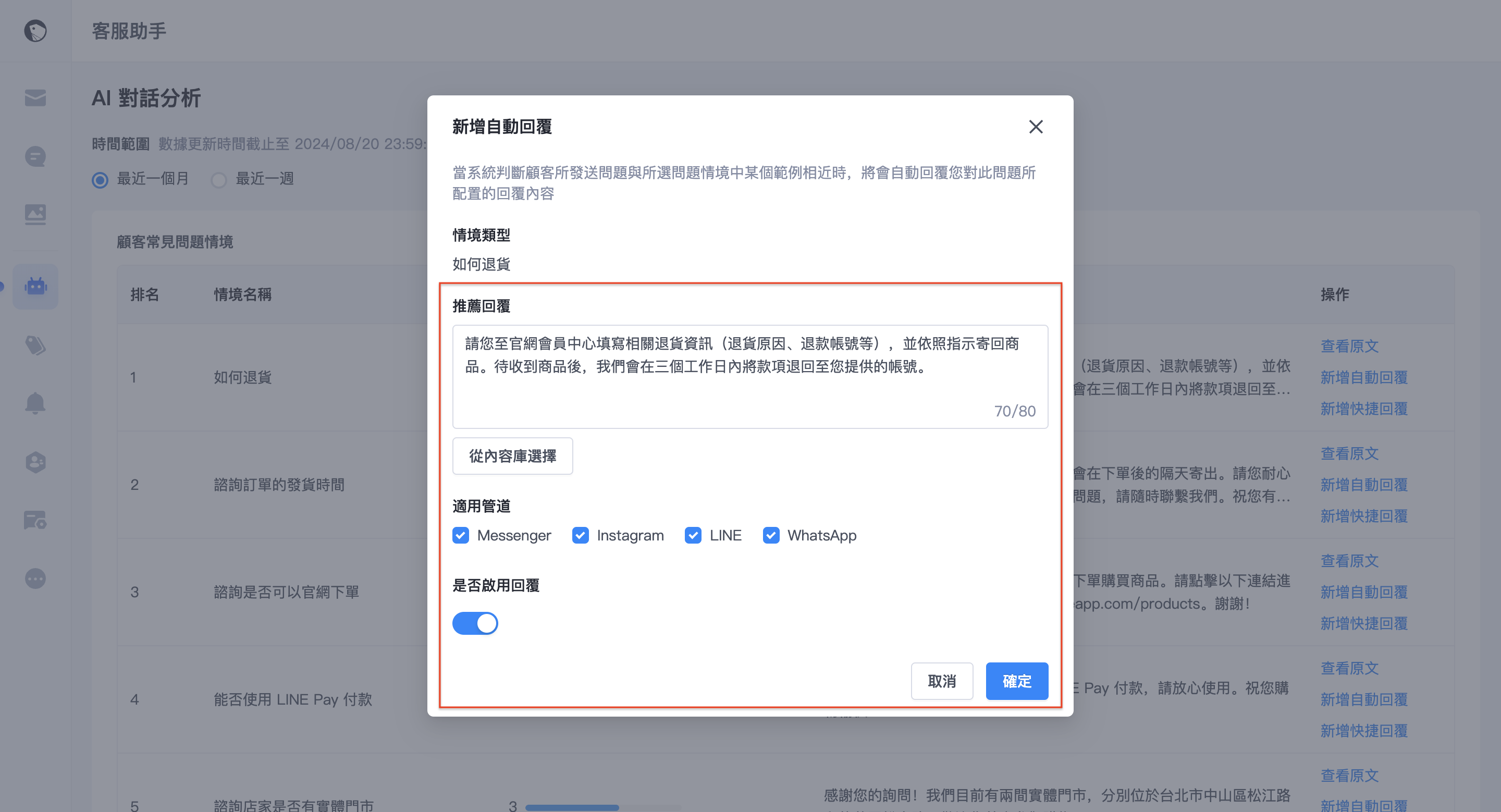This screenshot has height=812, width=1501.
Task: Open 查看原文 for LINE Pay 付款 row
Action: pyautogui.click(x=1349, y=668)
